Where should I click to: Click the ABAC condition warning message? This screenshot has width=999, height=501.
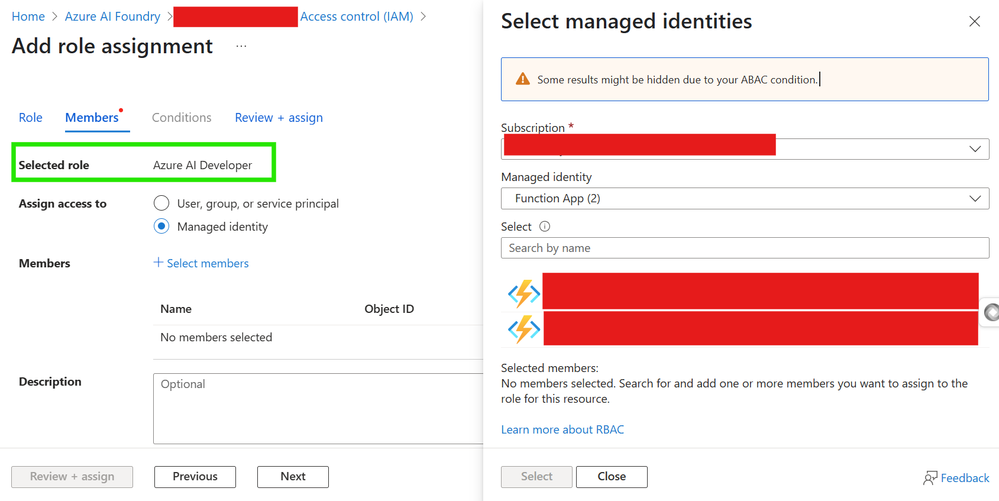679,80
